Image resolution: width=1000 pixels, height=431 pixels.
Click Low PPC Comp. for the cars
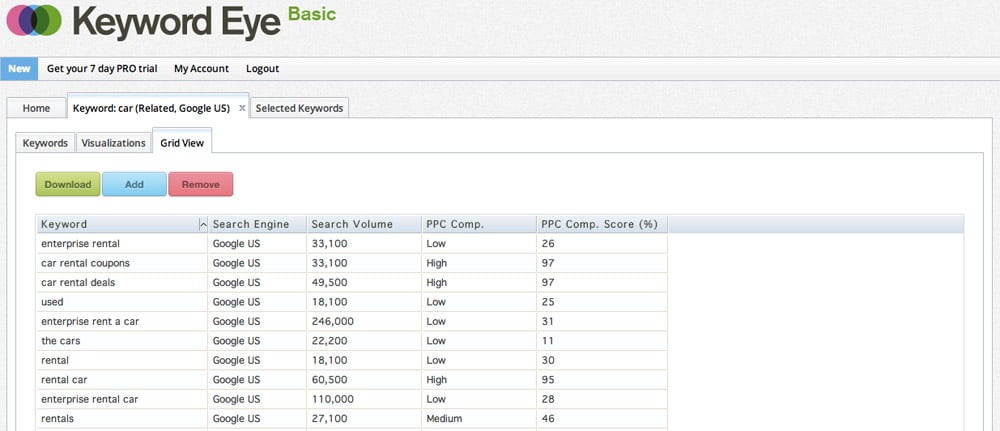[x=479, y=341]
